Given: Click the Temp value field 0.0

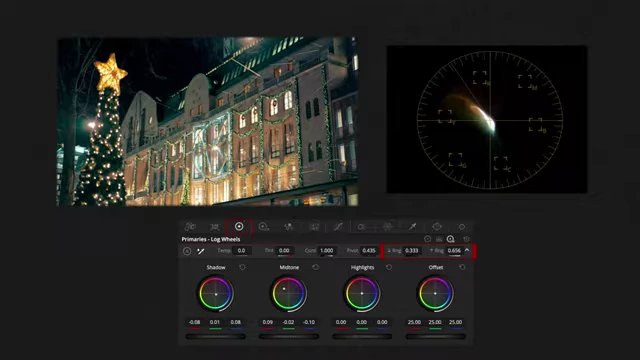Looking at the screenshot, I should tap(242, 251).
